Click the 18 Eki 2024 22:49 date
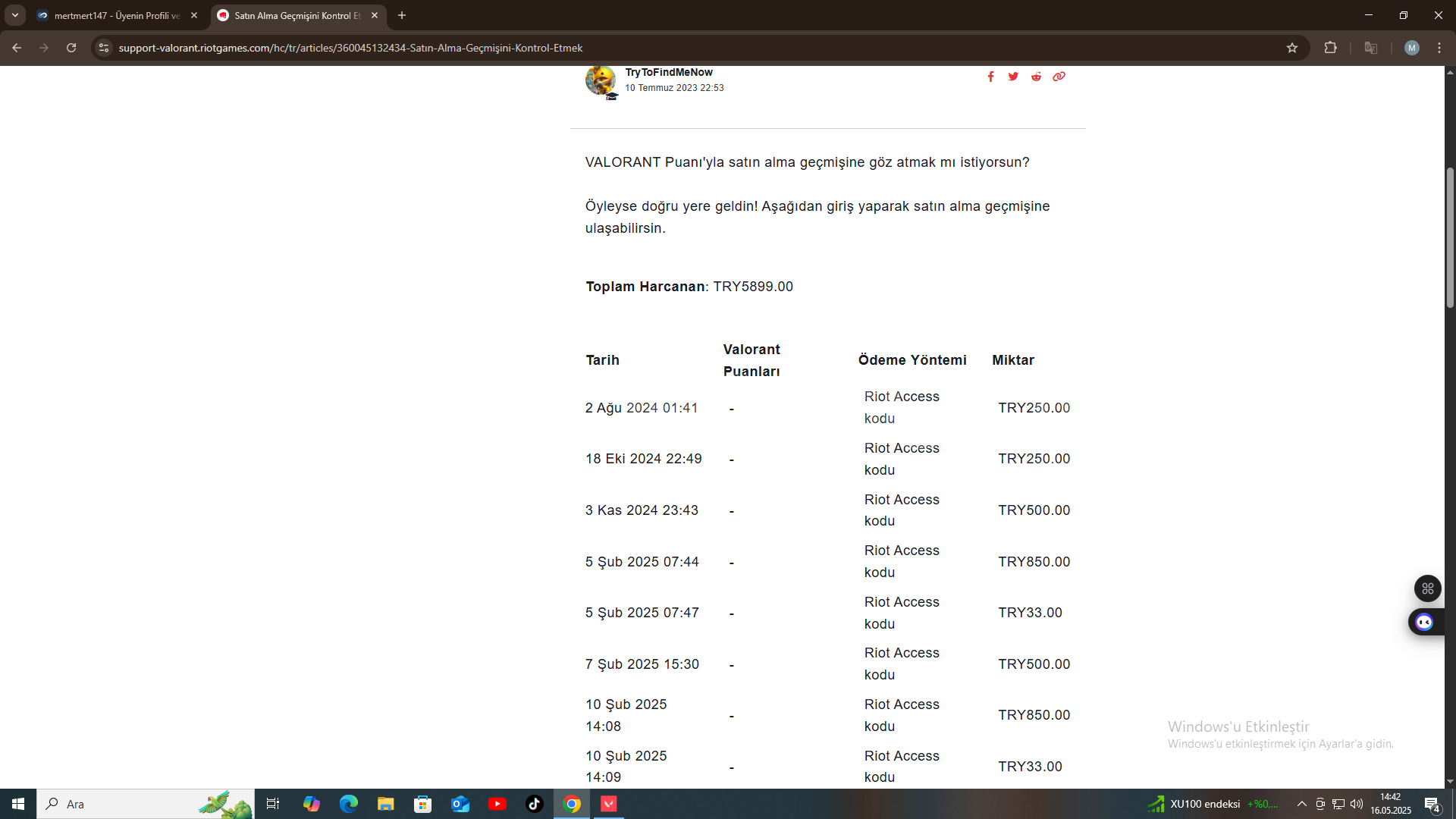Image resolution: width=1456 pixels, height=819 pixels. click(x=644, y=459)
